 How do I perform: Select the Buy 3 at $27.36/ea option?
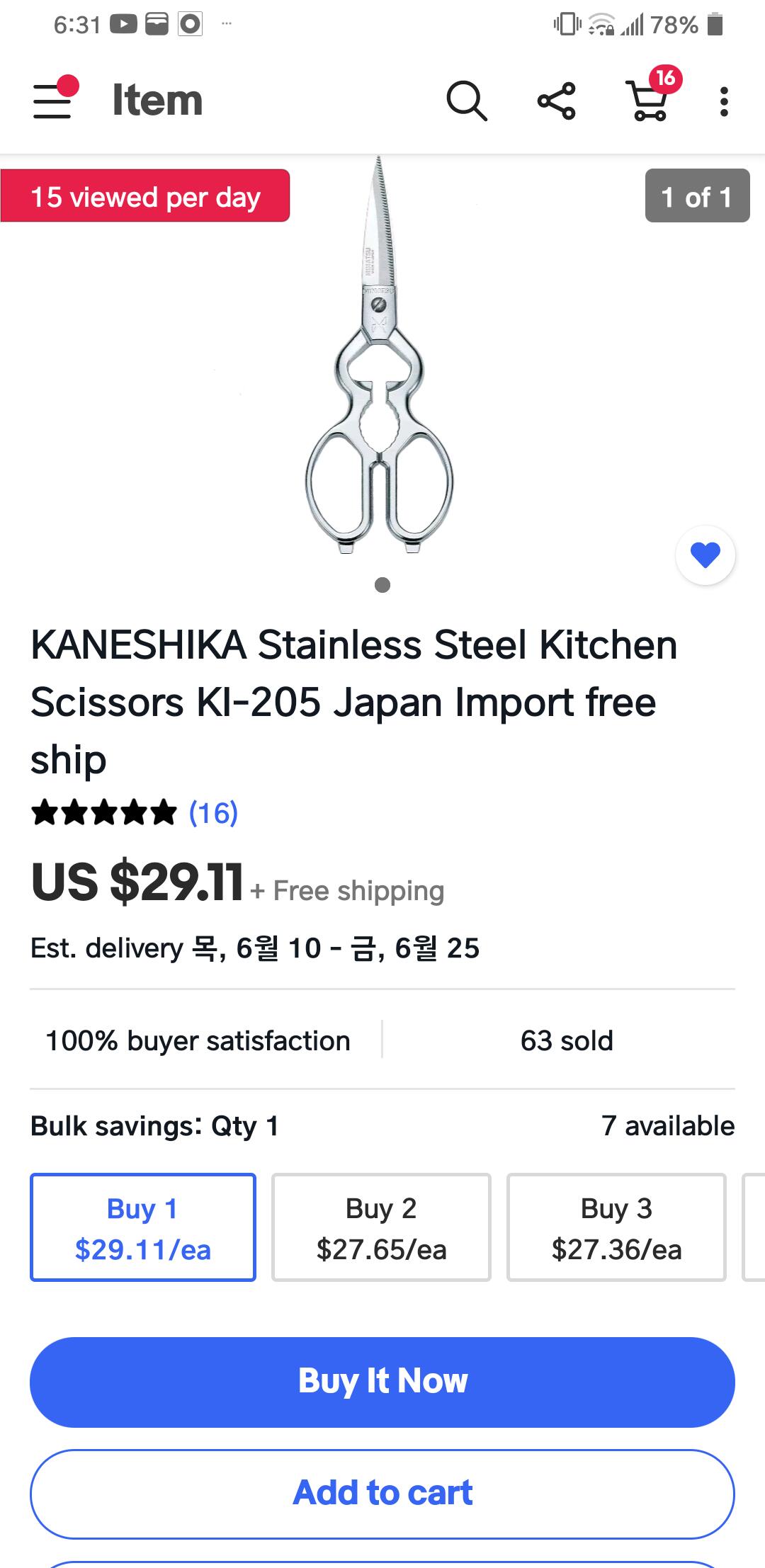616,1227
